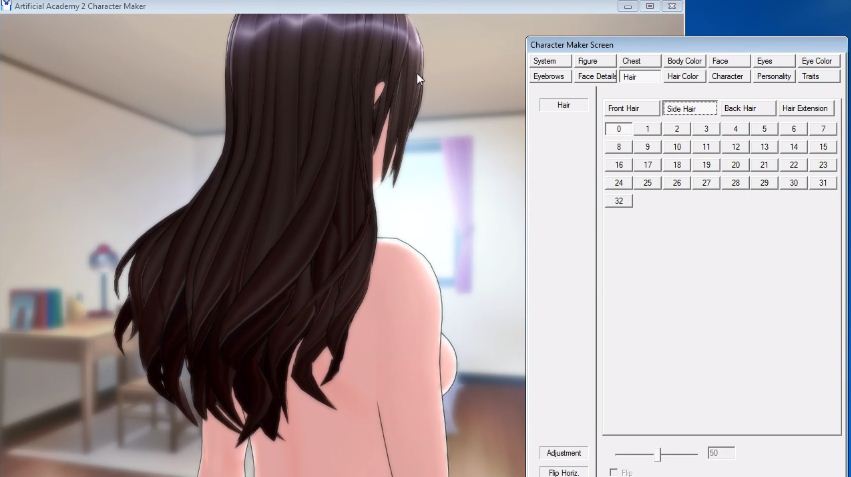This screenshot has height=477, width=851.
Task: Click the adjustment slider handle
Action: click(657, 454)
